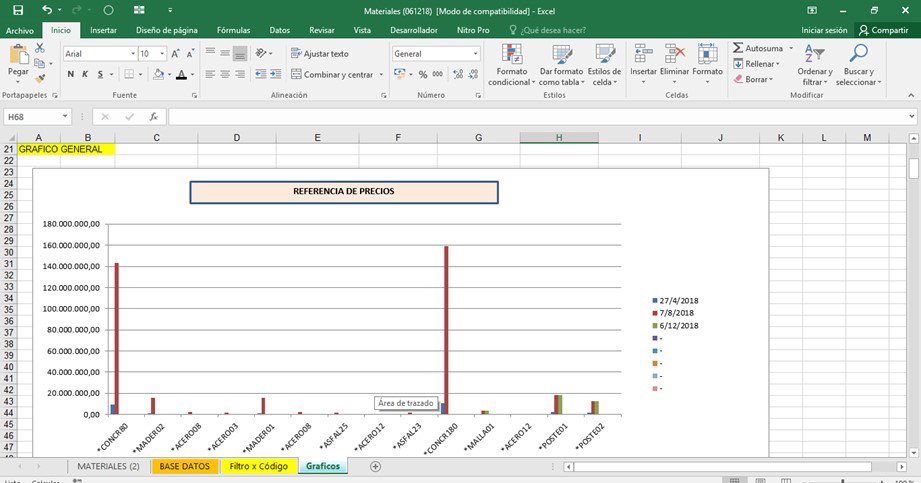The width and height of the screenshot is (921, 483).
Task: Open the Borrar dropdown
Action: [x=754, y=79]
